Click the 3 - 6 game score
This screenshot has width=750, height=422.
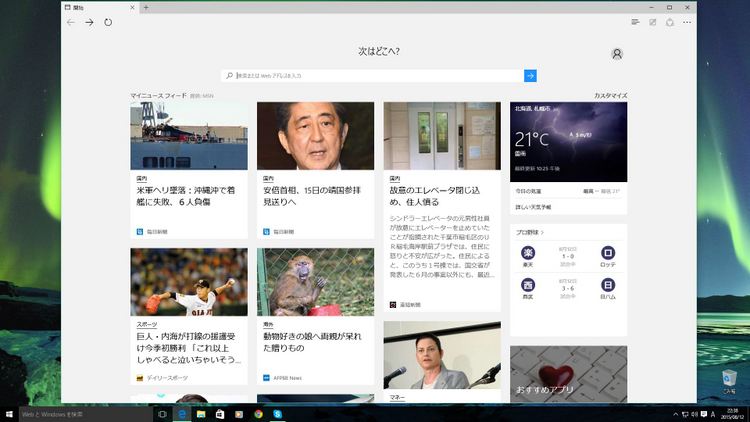pos(568,289)
